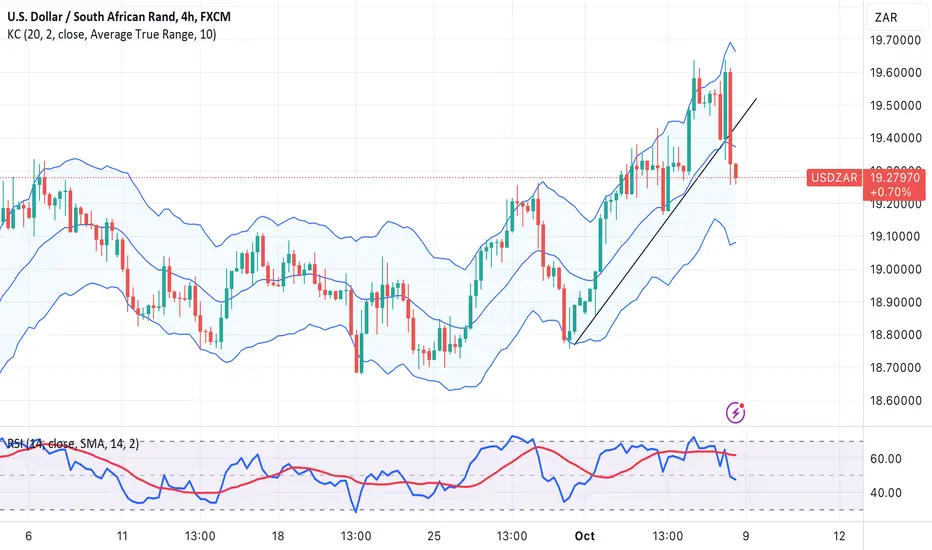Click the 40.00 RSI scale label
The height and width of the screenshot is (550, 932).
click(886, 493)
